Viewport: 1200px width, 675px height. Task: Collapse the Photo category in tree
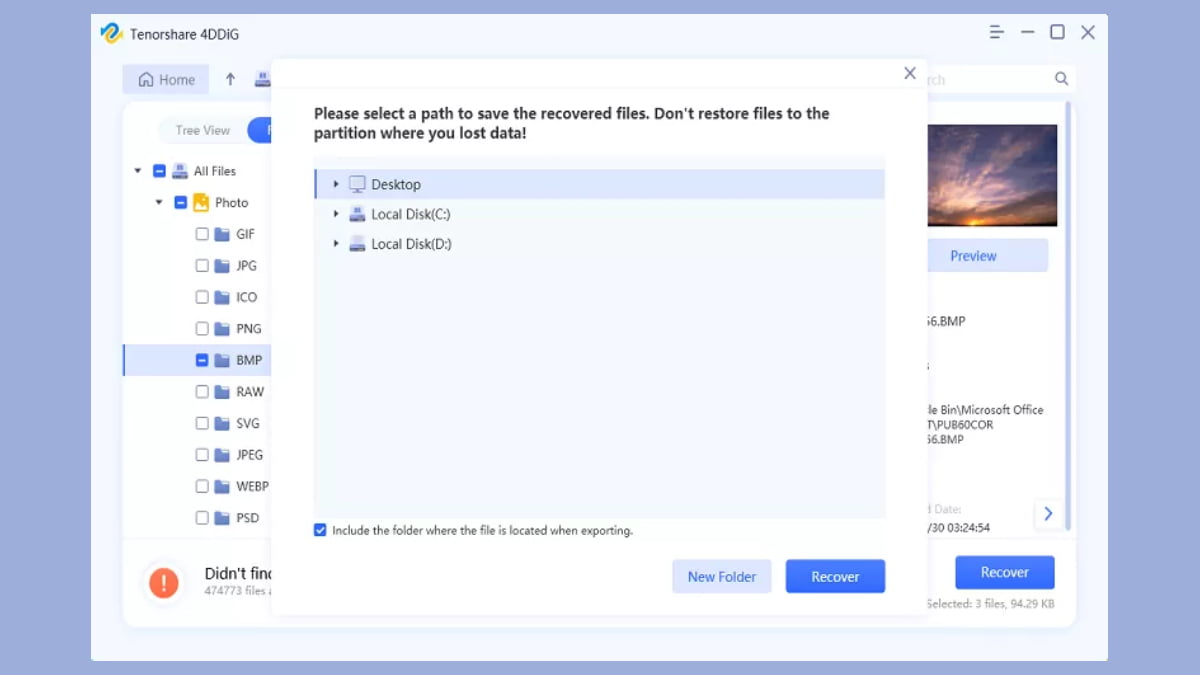click(x=159, y=202)
